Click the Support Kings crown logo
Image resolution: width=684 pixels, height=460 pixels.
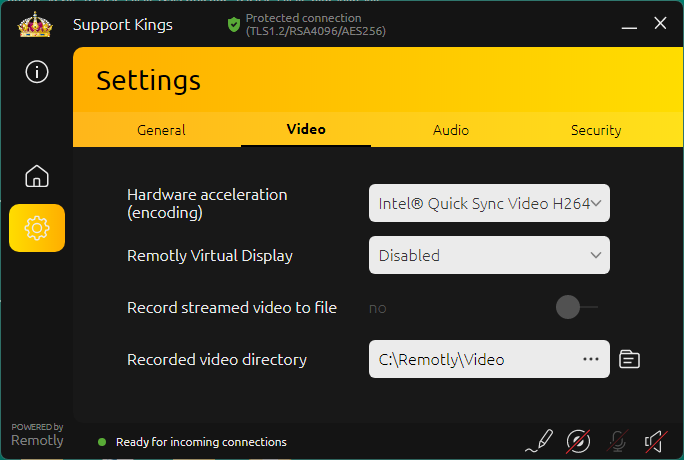(x=35, y=24)
